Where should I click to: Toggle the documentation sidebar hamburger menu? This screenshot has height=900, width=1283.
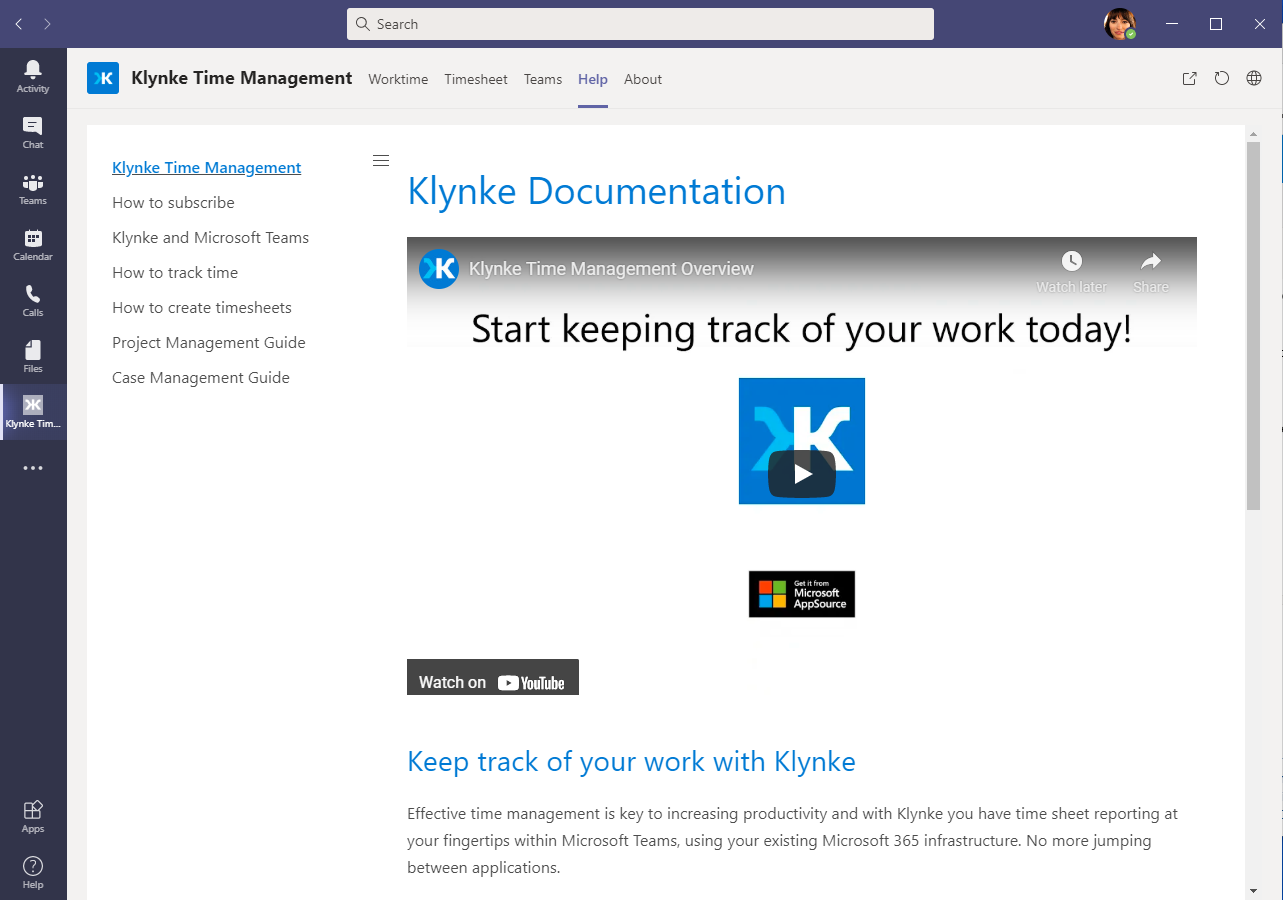380,161
